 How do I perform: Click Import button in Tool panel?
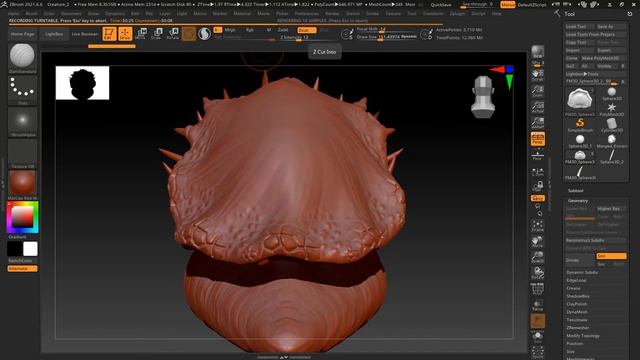point(580,50)
